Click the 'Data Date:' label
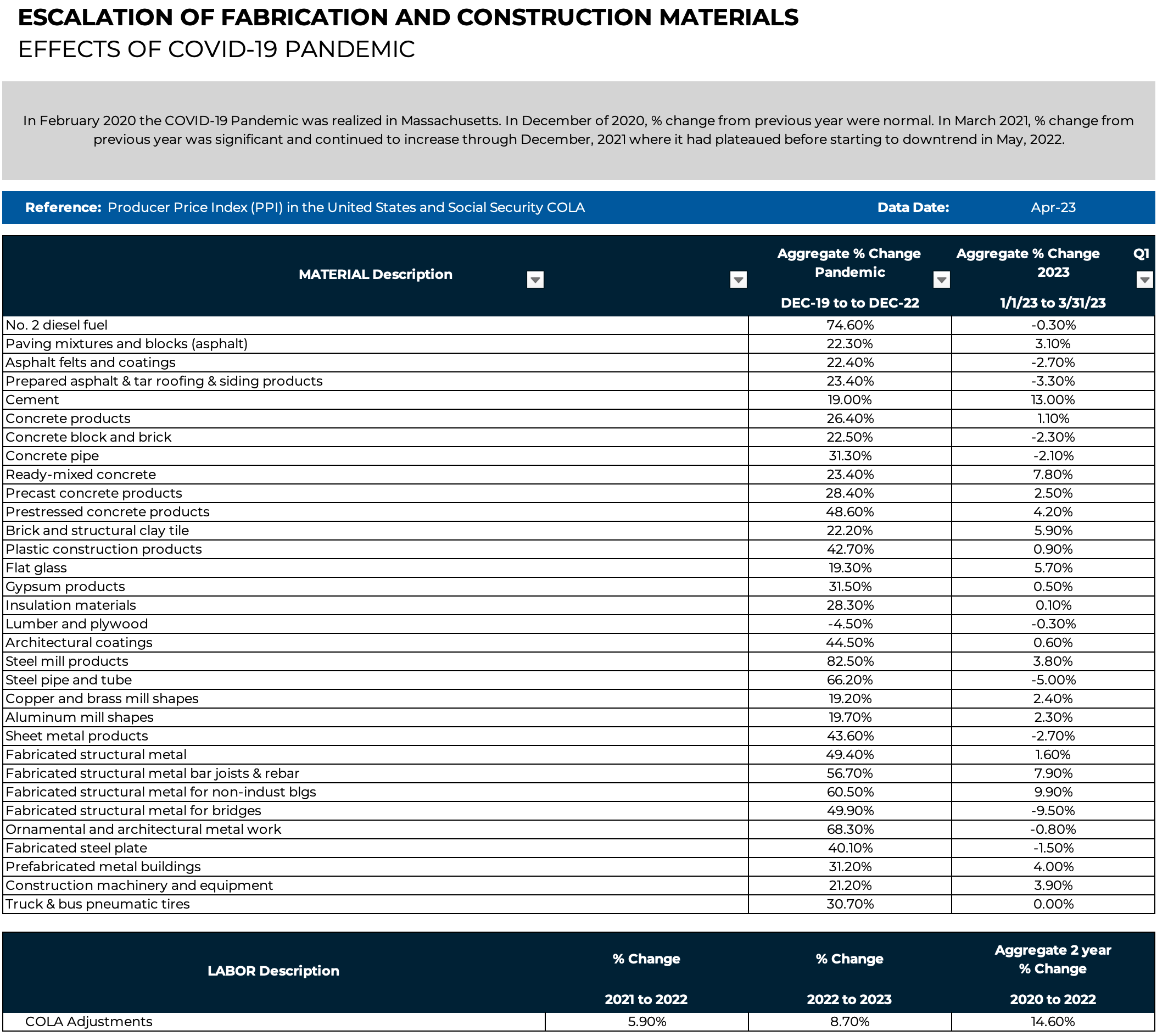This screenshot has height=1036, width=1157. tap(913, 208)
